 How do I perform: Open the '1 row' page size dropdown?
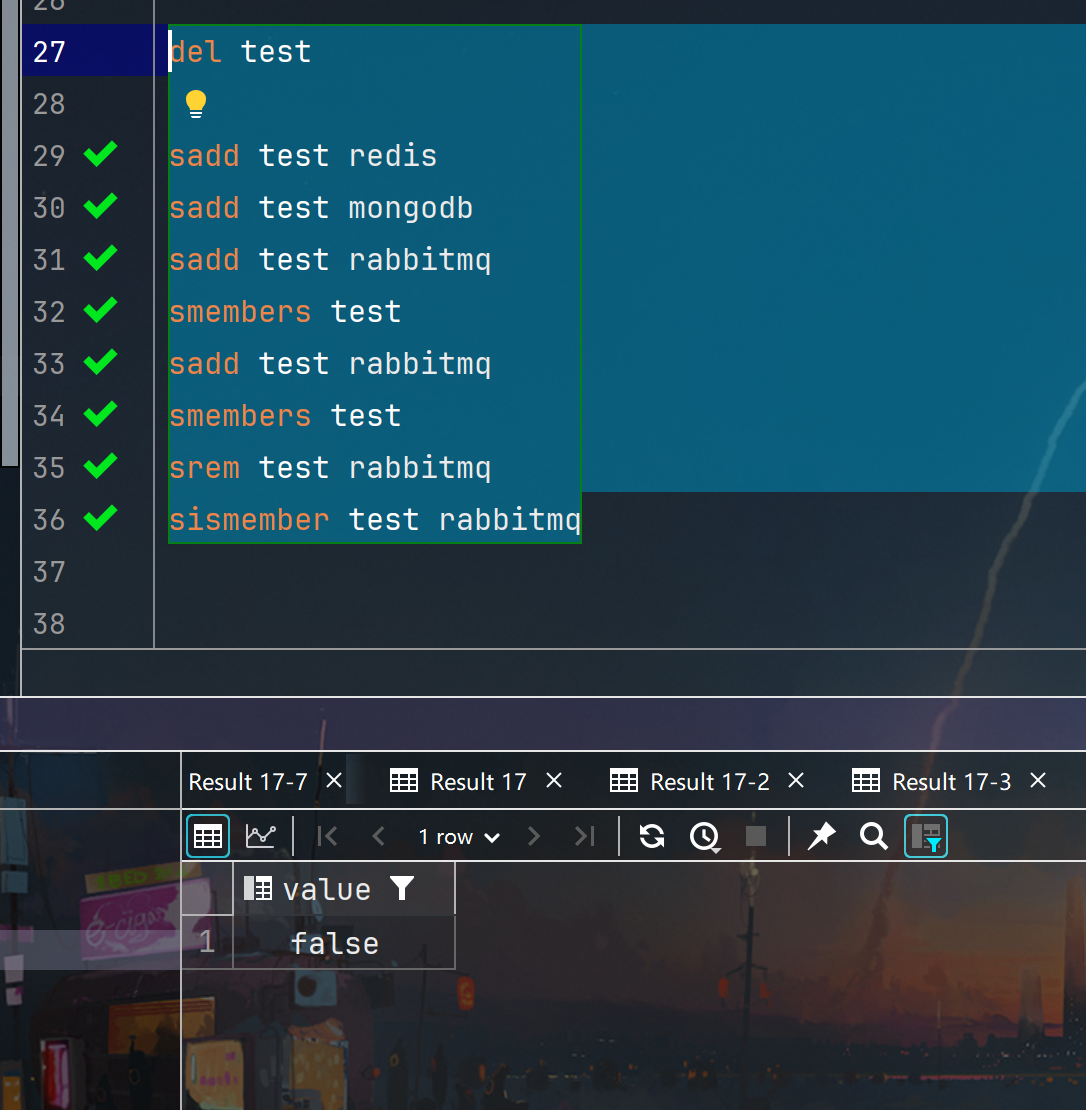[459, 837]
